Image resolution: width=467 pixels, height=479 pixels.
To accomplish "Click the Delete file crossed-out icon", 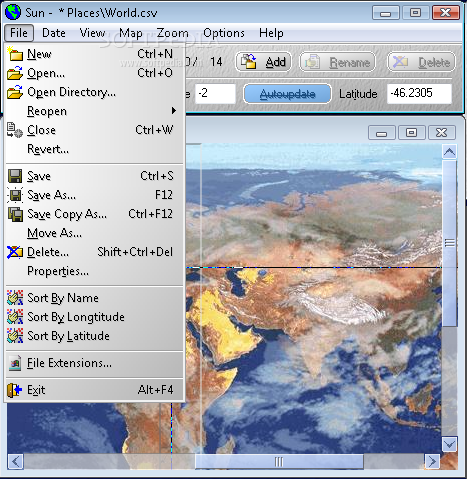I will (x=15, y=252).
